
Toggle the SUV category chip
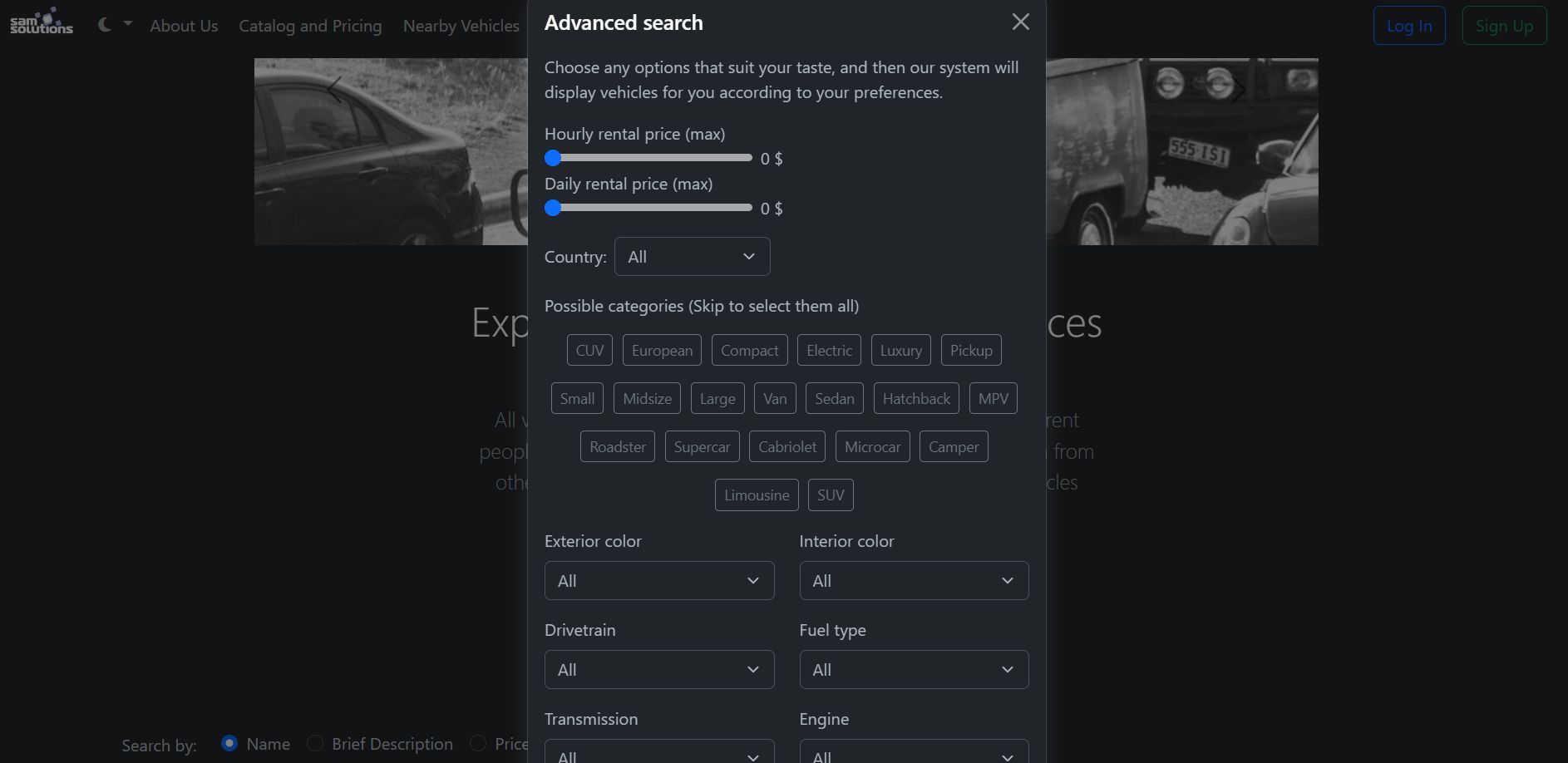830,495
